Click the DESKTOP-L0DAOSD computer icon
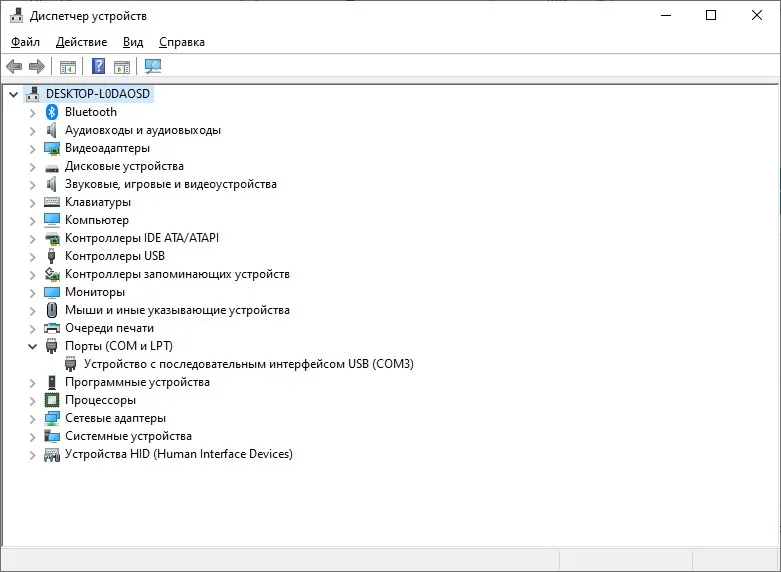 32,94
